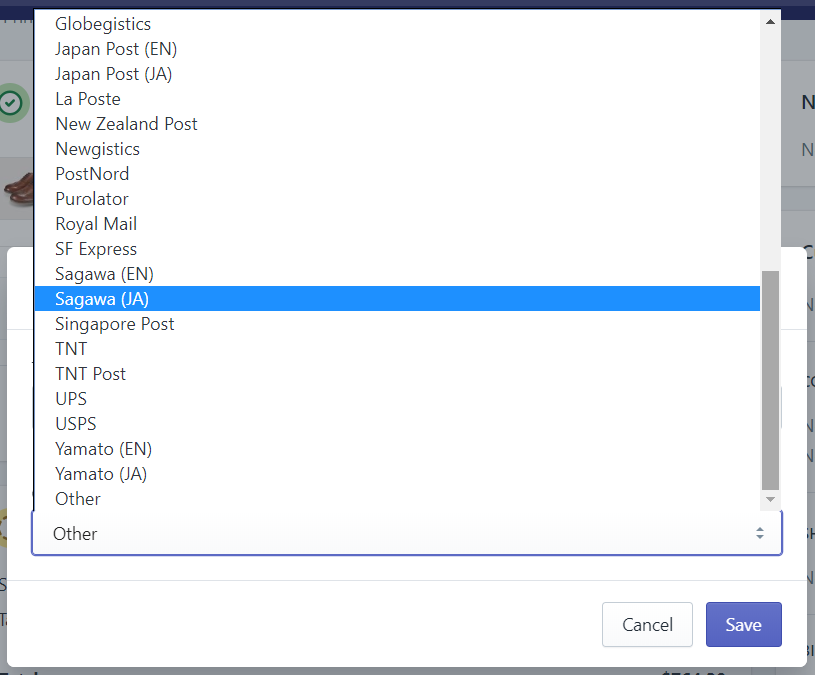Click the green fulfilled checkmark icon
The width and height of the screenshot is (815, 675).
click(11, 103)
